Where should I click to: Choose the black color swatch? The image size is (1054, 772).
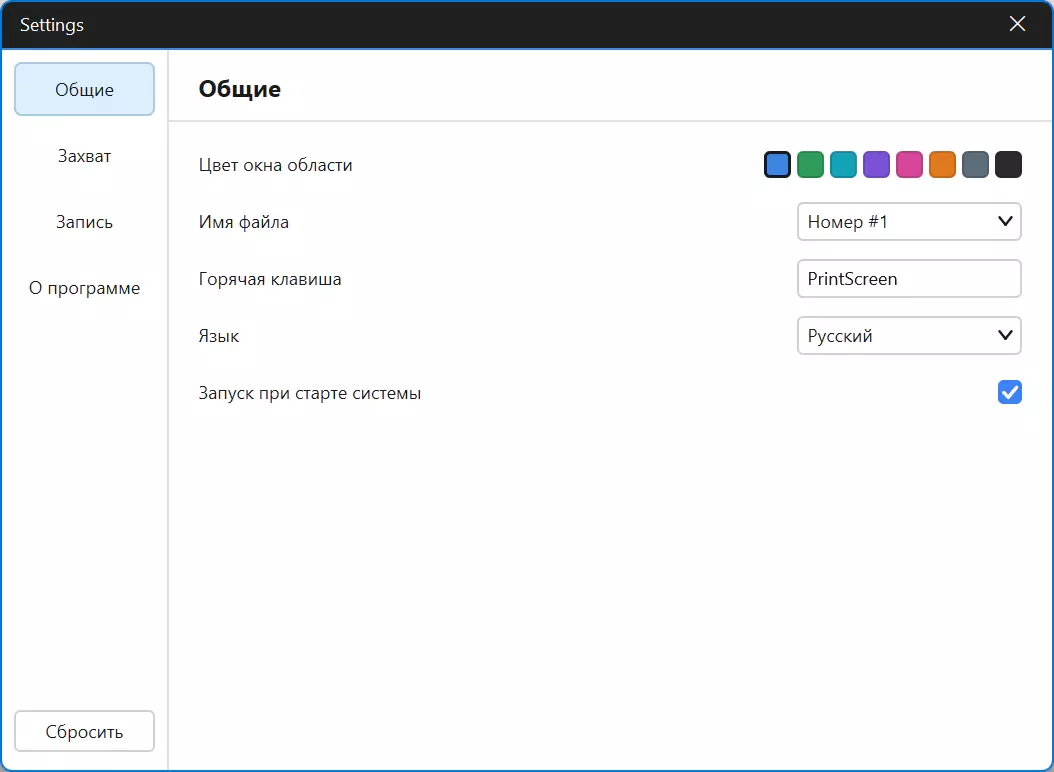click(x=1008, y=165)
